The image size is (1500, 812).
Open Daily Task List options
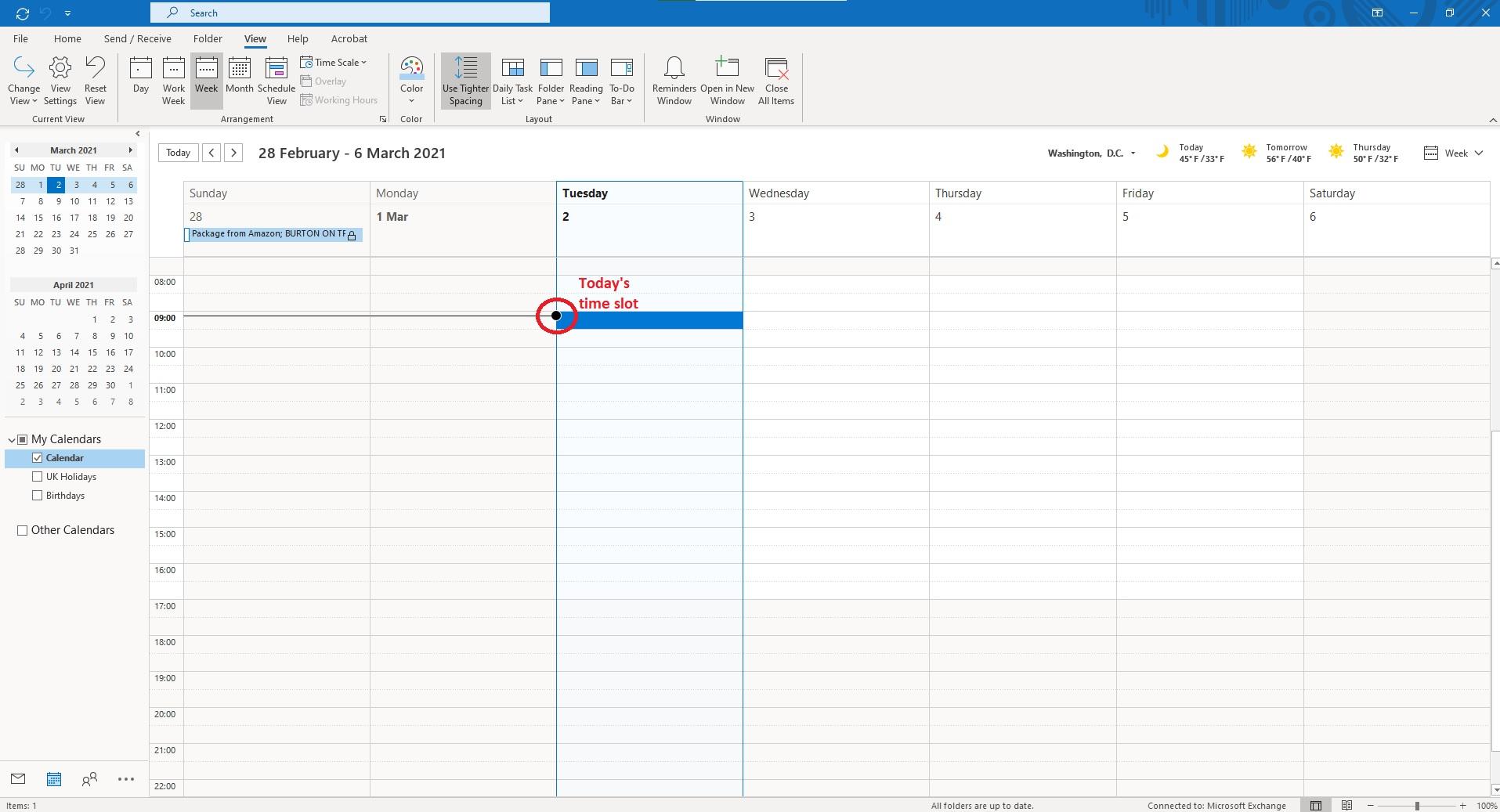pyautogui.click(x=512, y=81)
